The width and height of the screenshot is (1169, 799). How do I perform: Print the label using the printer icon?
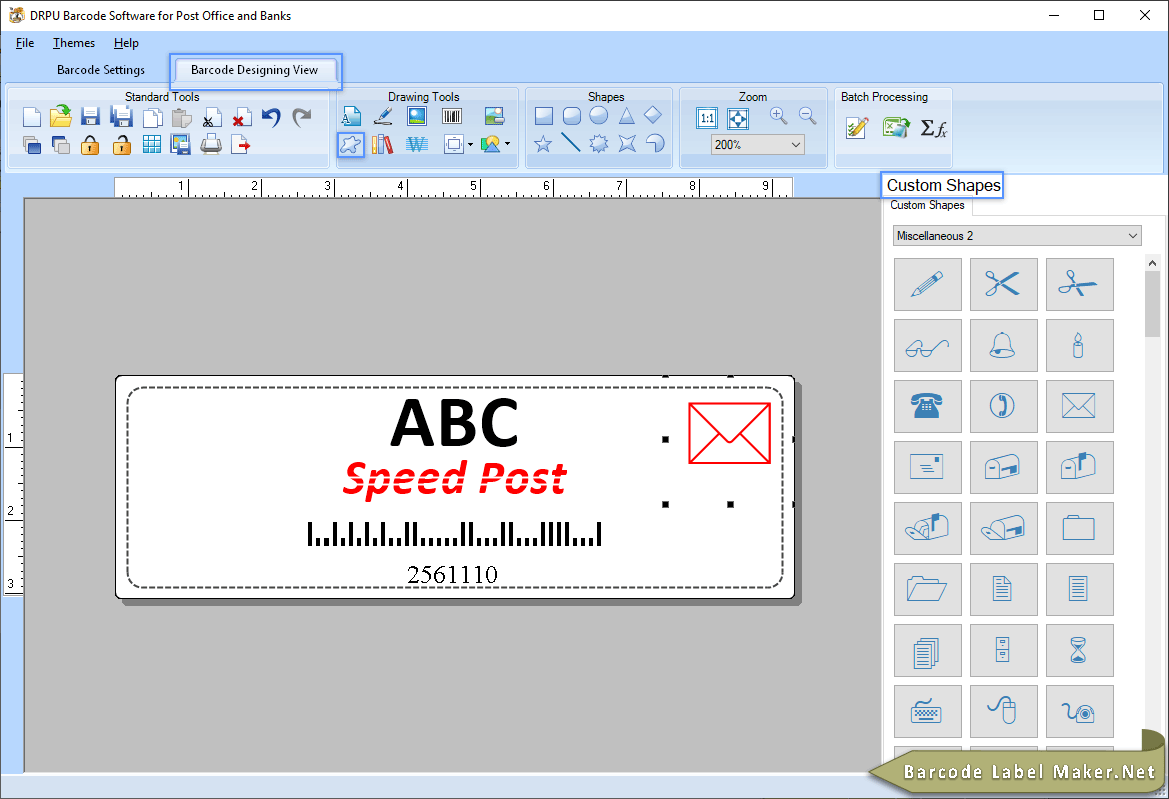[x=211, y=145]
